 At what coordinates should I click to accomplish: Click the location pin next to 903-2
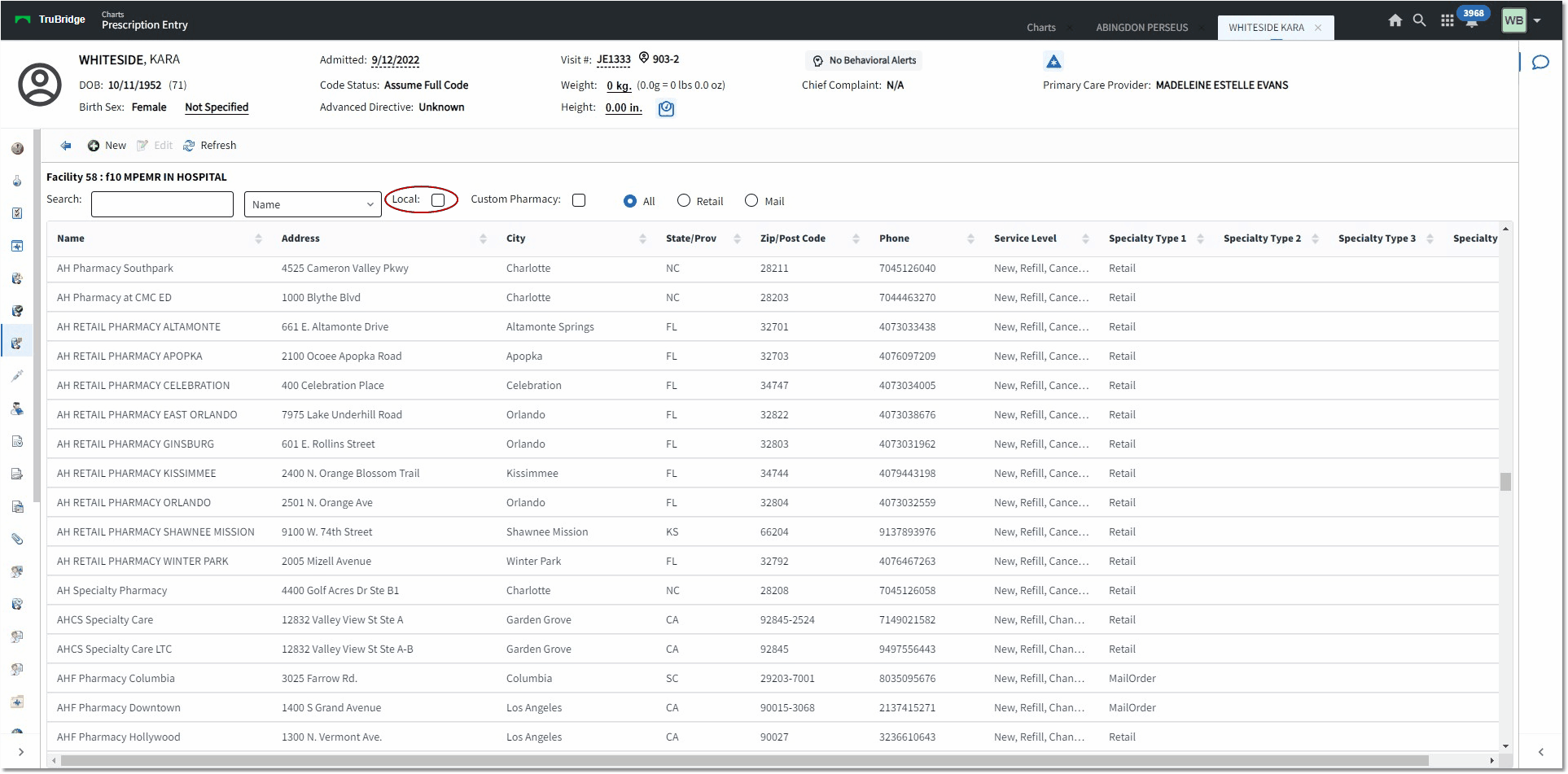coord(643,58)
